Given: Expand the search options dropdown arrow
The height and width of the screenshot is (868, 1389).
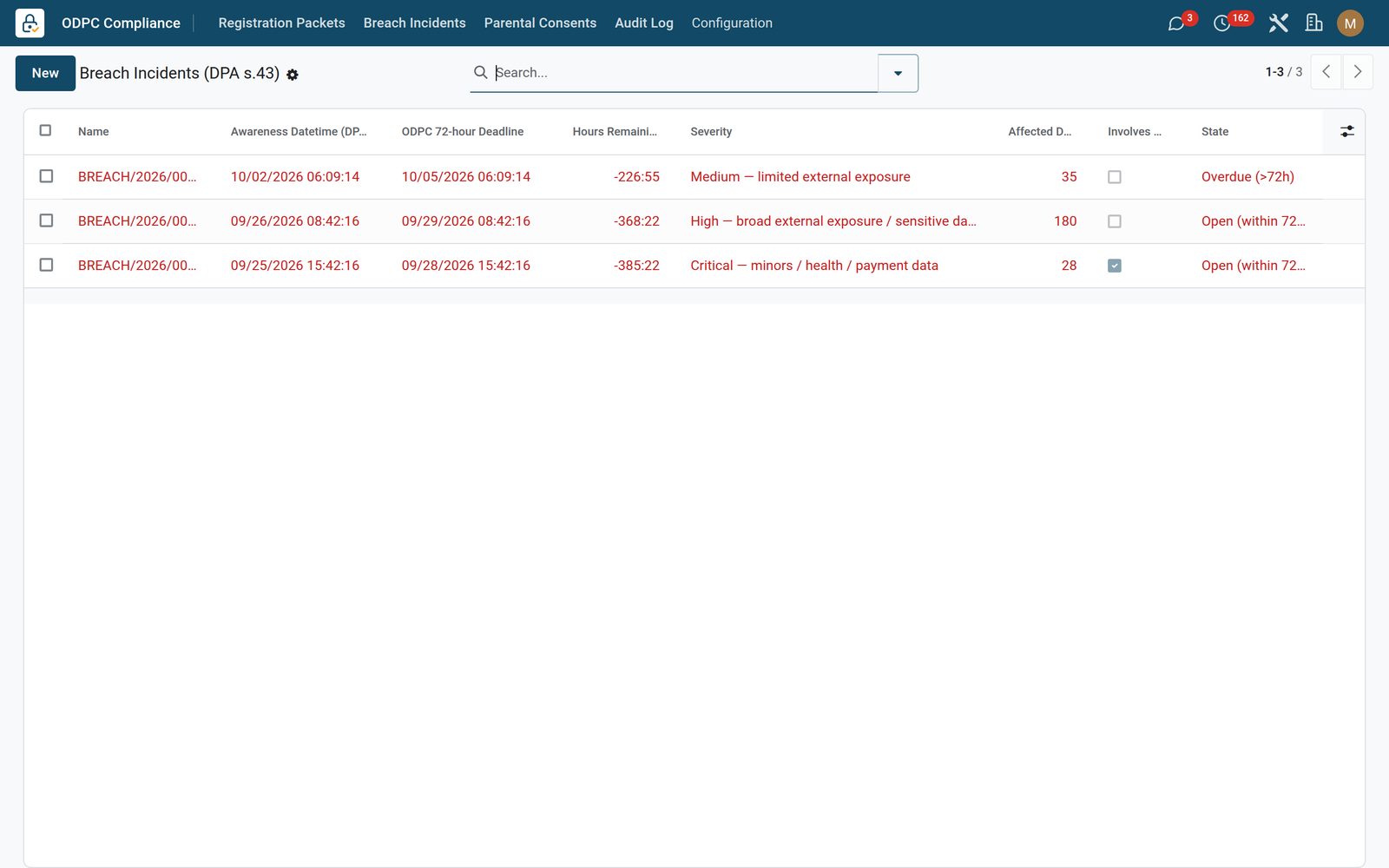Looking at the screenshot, I should coord(898,73).
